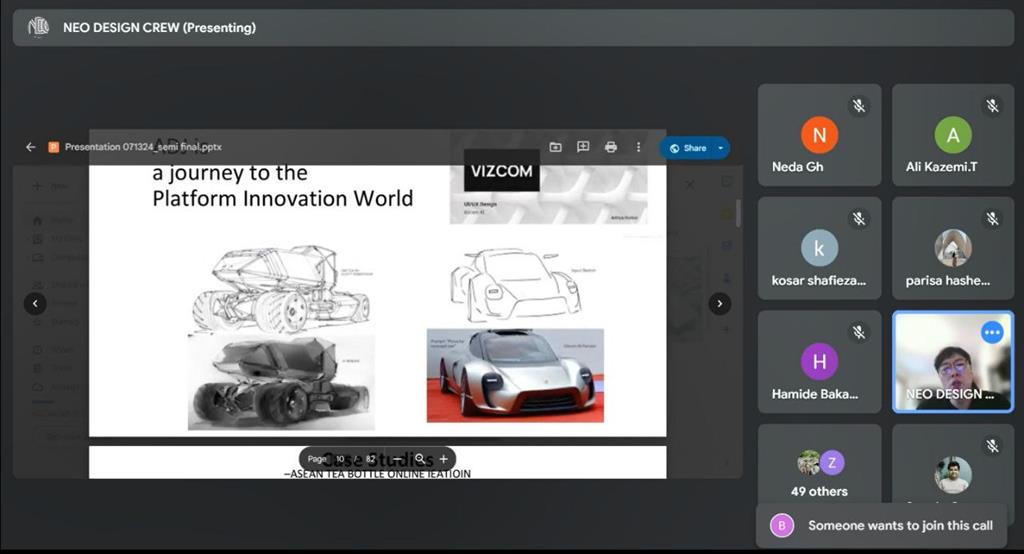Click file name 'Presentation 071324_semi final.pptx'
1024x554 pixels.
pos(143,147)
